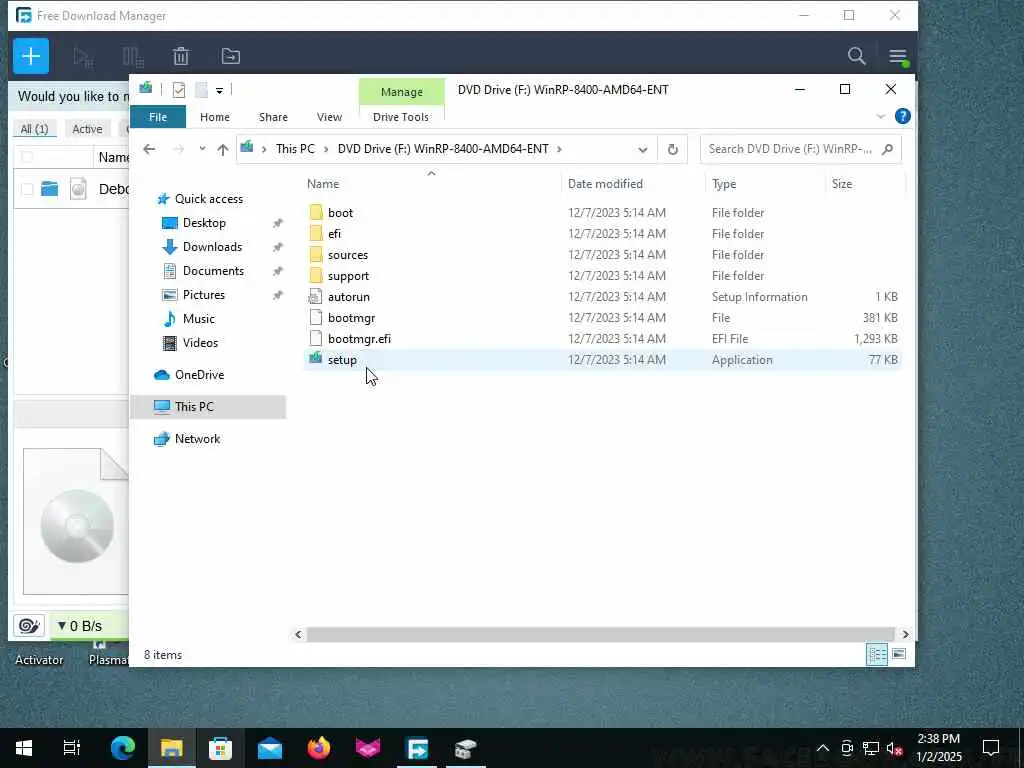Switch to Details view icon
Viewport: 1024px width, 768px height.
[x=876, y=654]
